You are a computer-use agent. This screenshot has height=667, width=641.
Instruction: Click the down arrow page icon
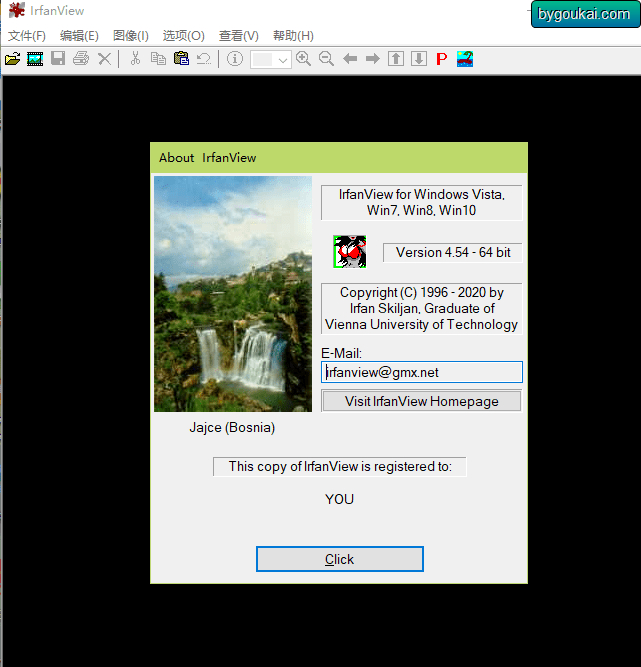coord(419,58)
